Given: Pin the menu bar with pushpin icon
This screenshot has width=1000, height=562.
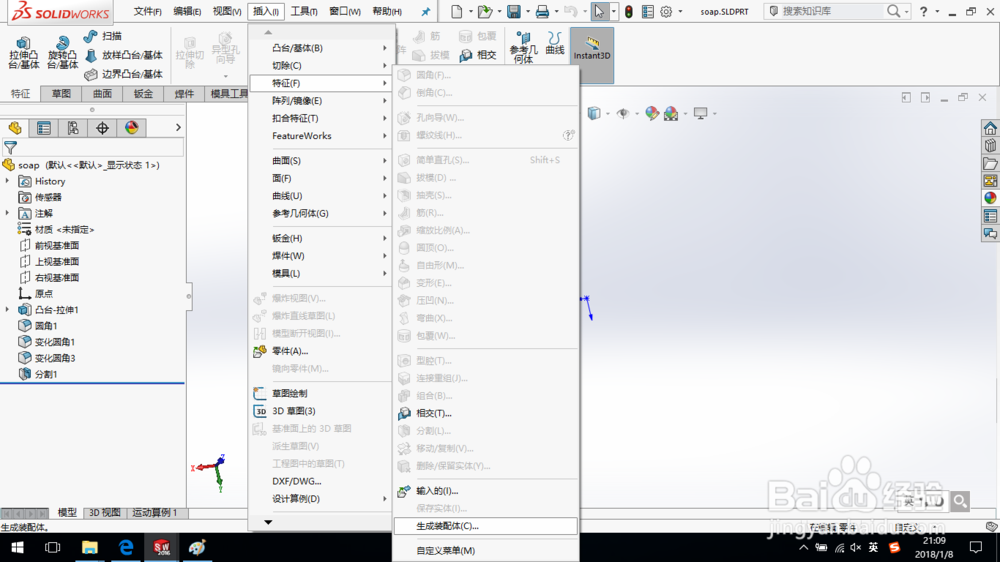Looking at the screenshot, I should [x=425, y=11].
